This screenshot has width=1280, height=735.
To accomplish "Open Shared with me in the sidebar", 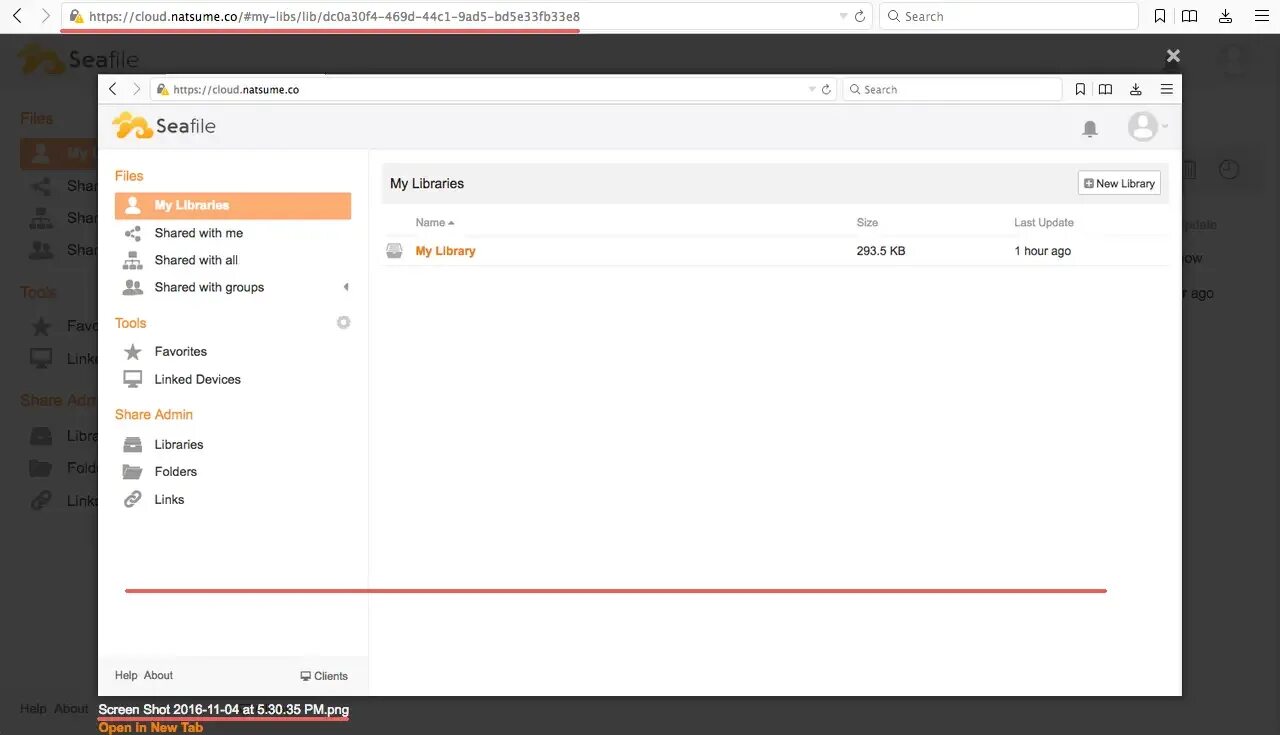I will tap(199, 233).
